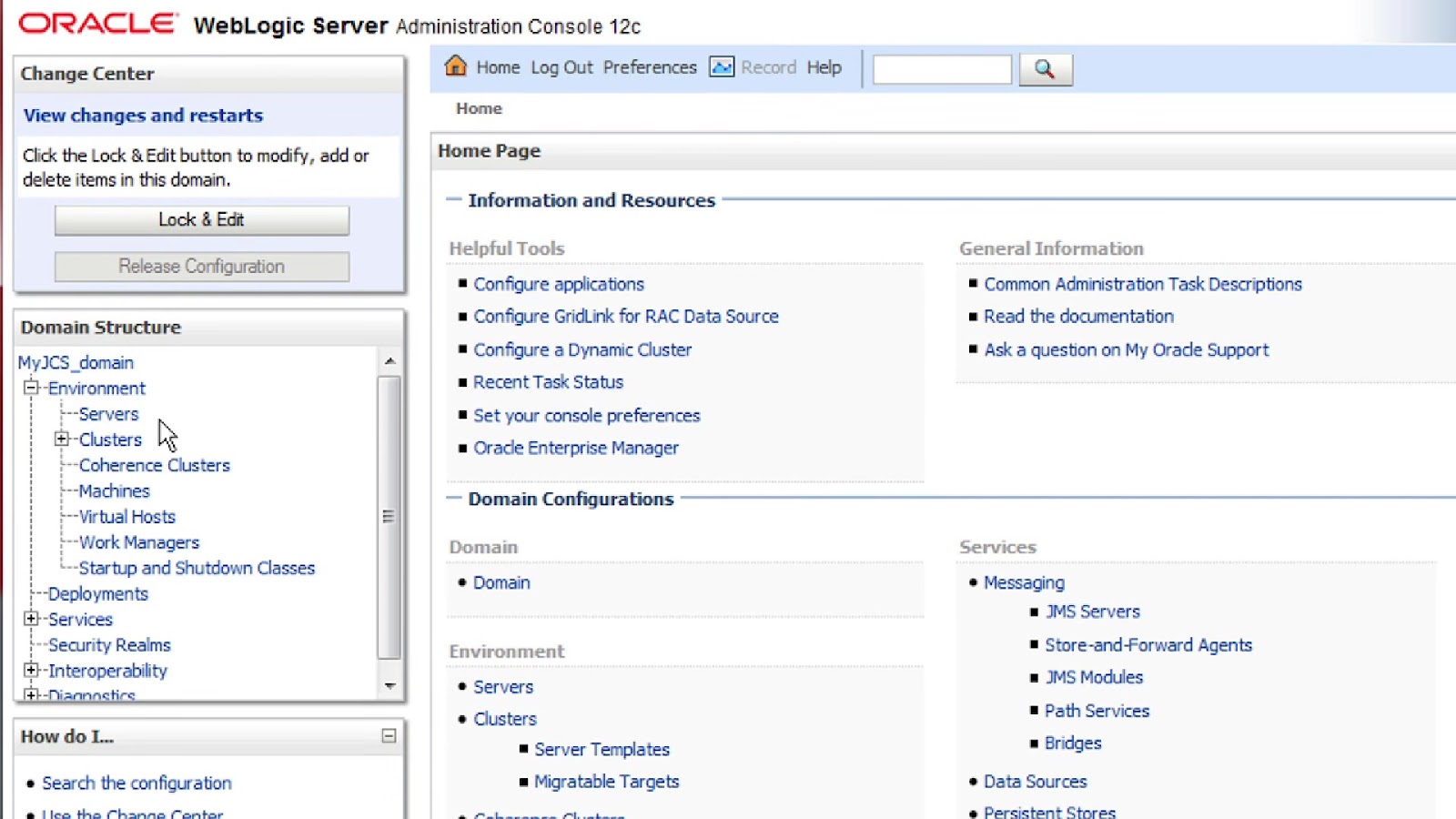Open the Preferences menu item
Screen dimensions: 1456x819
click(649, 66)
